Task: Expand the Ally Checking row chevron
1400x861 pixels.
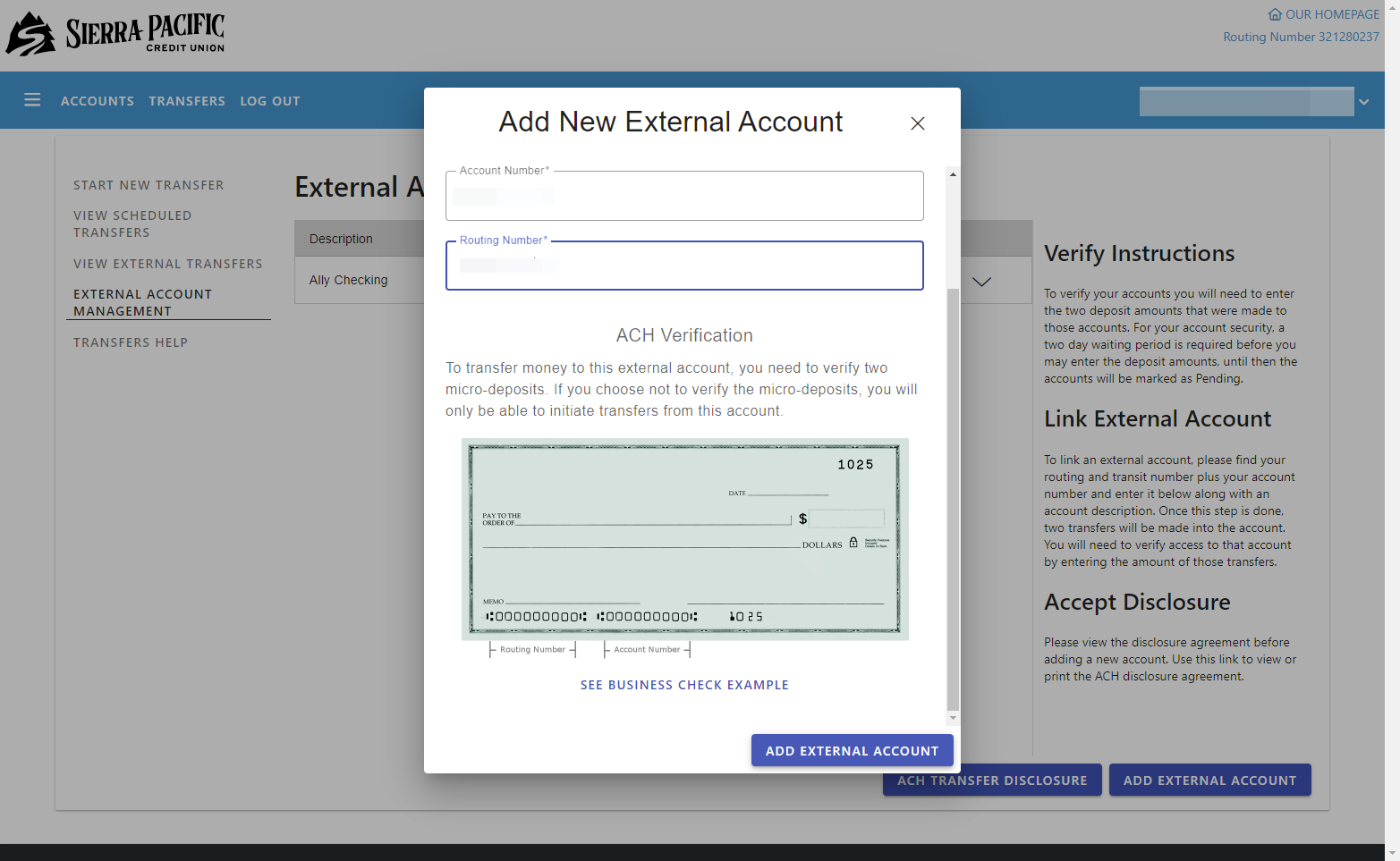Action: [x=981, y=281]
